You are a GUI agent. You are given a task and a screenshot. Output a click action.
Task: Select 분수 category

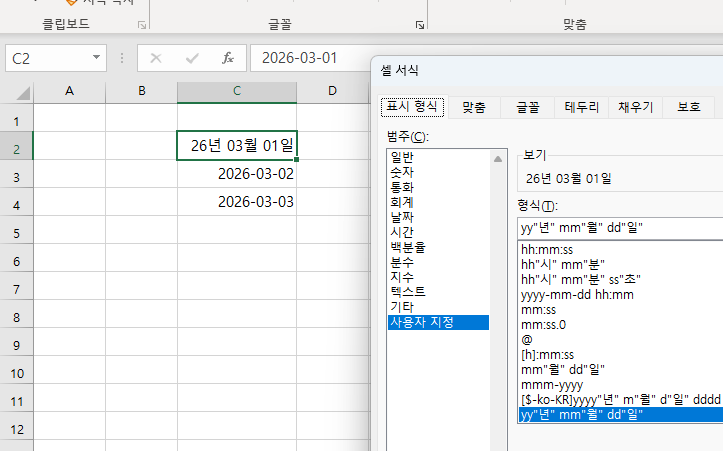coord(438,262)
